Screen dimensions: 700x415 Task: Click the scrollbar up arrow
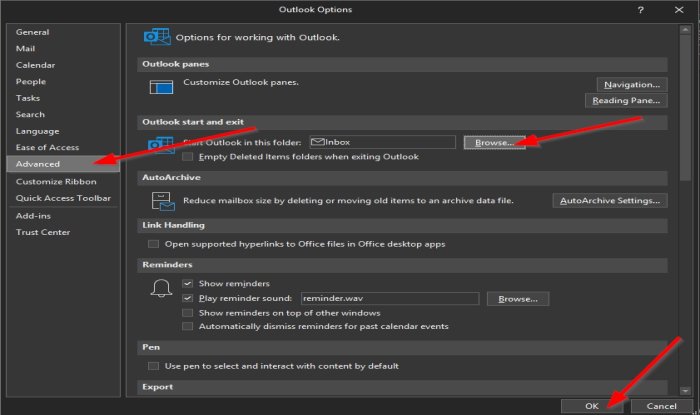pos(685,30)
